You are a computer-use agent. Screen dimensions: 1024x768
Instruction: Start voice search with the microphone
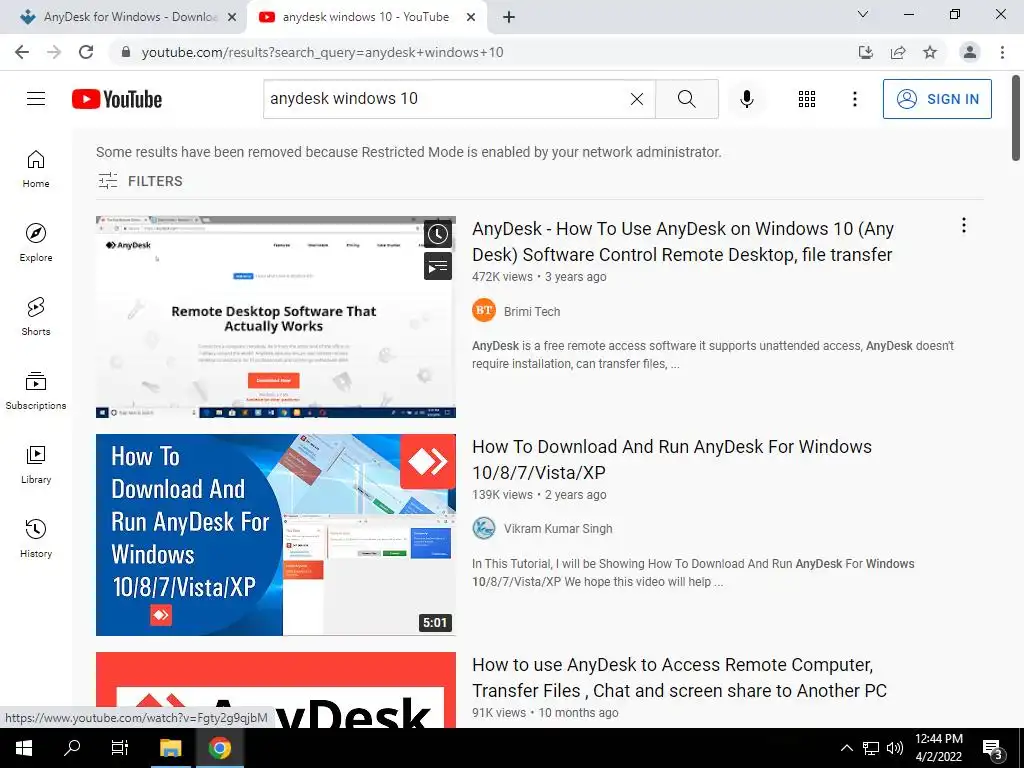click(x=747, y=99)
